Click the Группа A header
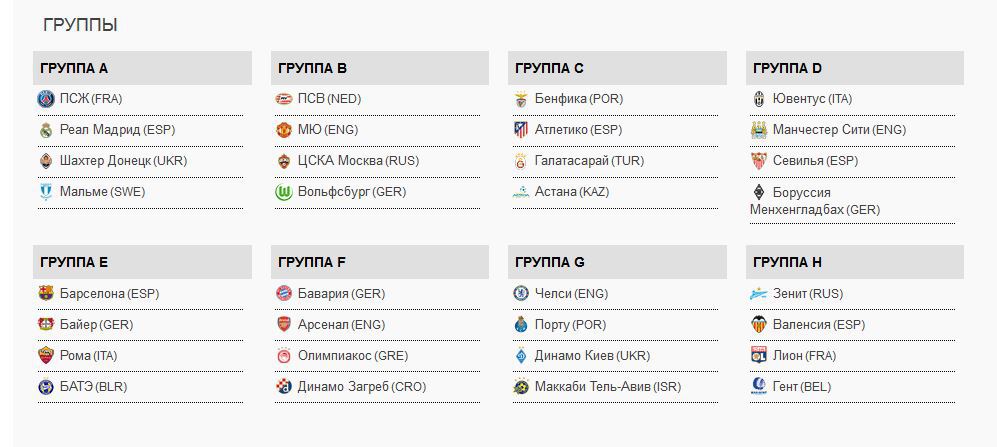The width and height of the screenshot is (997, 447). [x=74, y=69]
